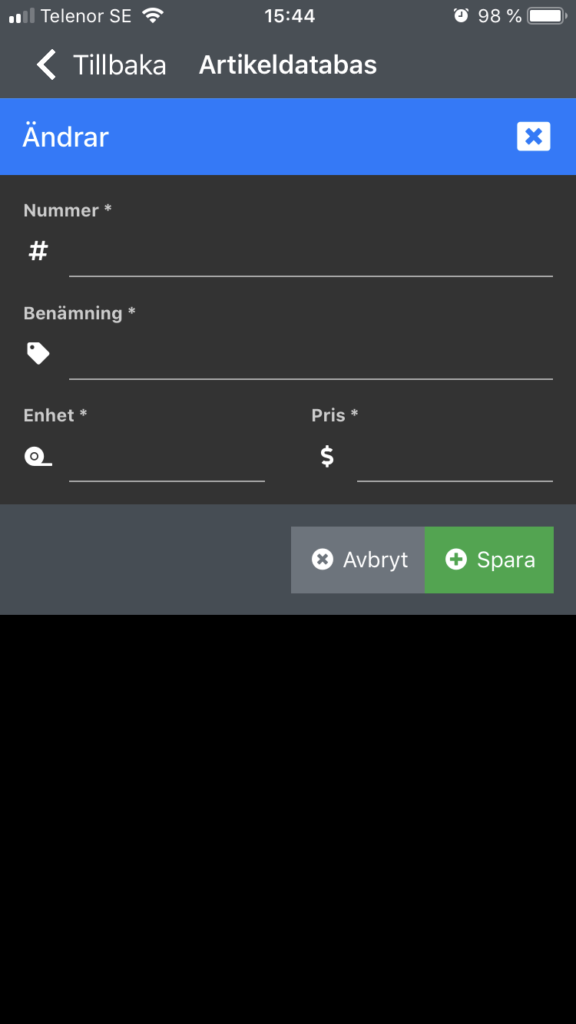
Task: Tap the Artikeldatabas title
Action: (x=288, y=65)
